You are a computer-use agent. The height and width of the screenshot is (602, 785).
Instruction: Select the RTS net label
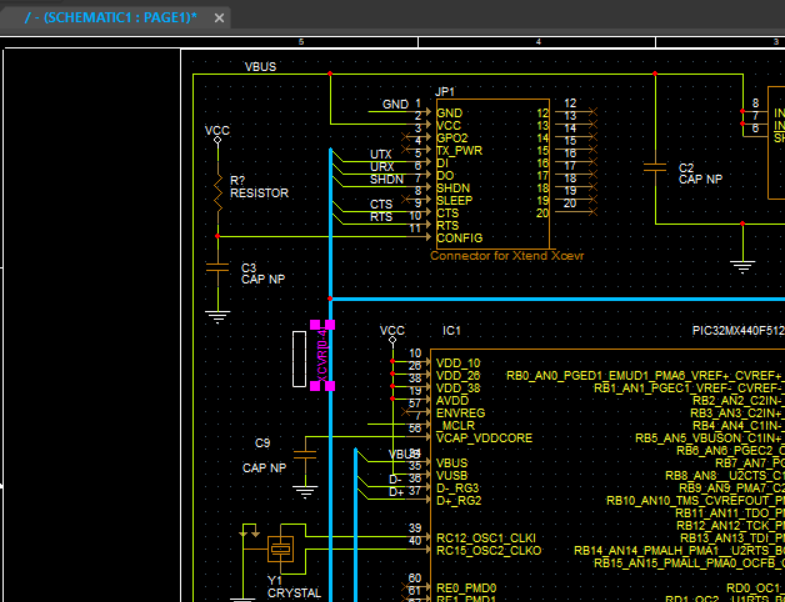381,217
